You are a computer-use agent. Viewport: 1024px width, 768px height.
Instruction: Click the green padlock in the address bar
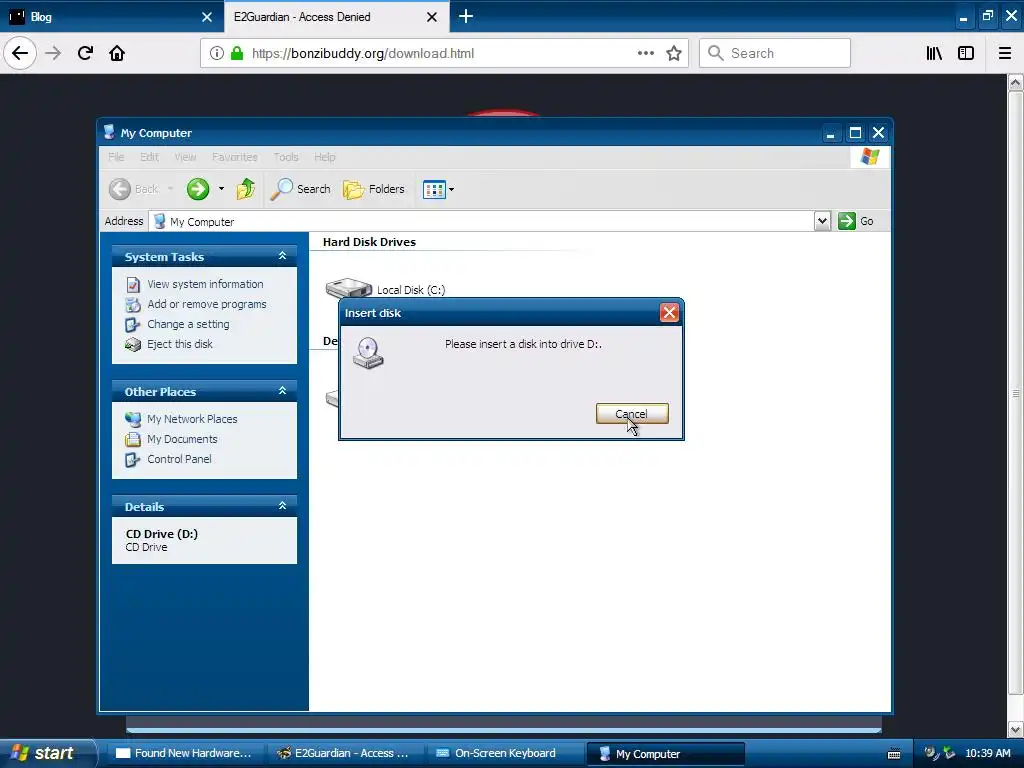pyautogui.click(x=238, y=53)
